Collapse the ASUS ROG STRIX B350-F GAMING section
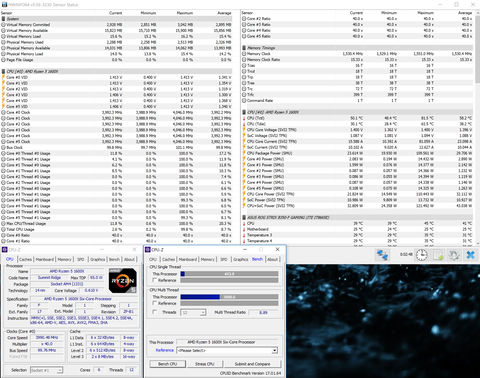 (x=357, y=217)
